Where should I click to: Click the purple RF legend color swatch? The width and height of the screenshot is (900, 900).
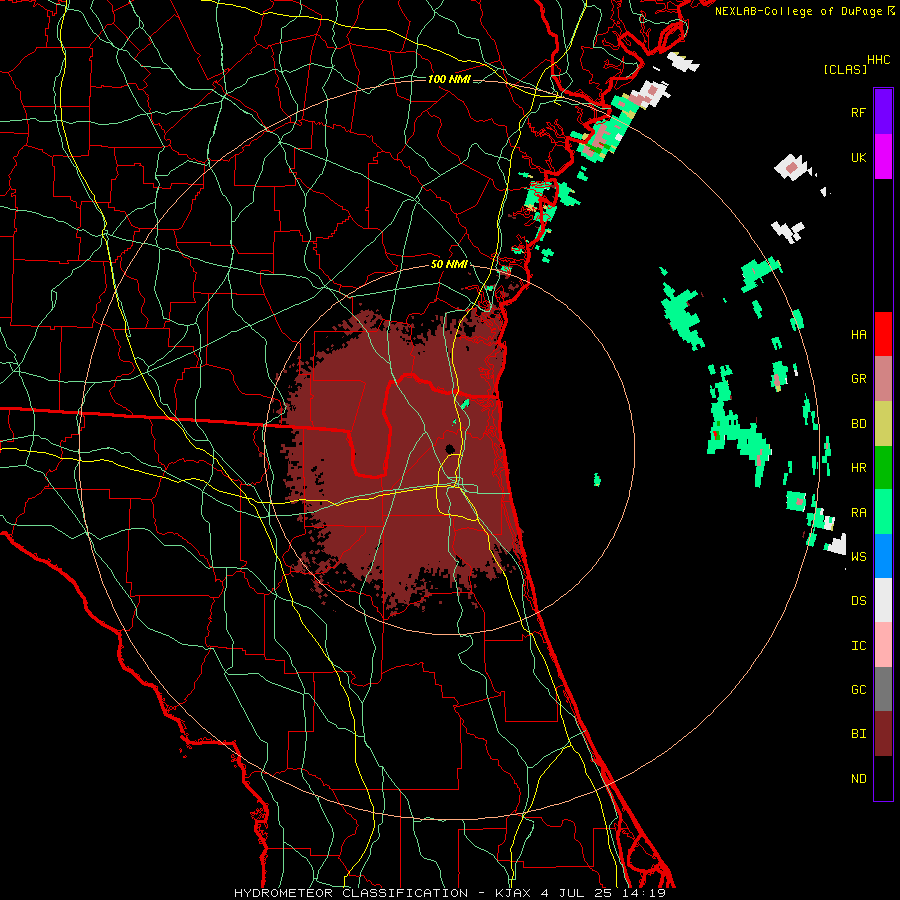(883, 112)
